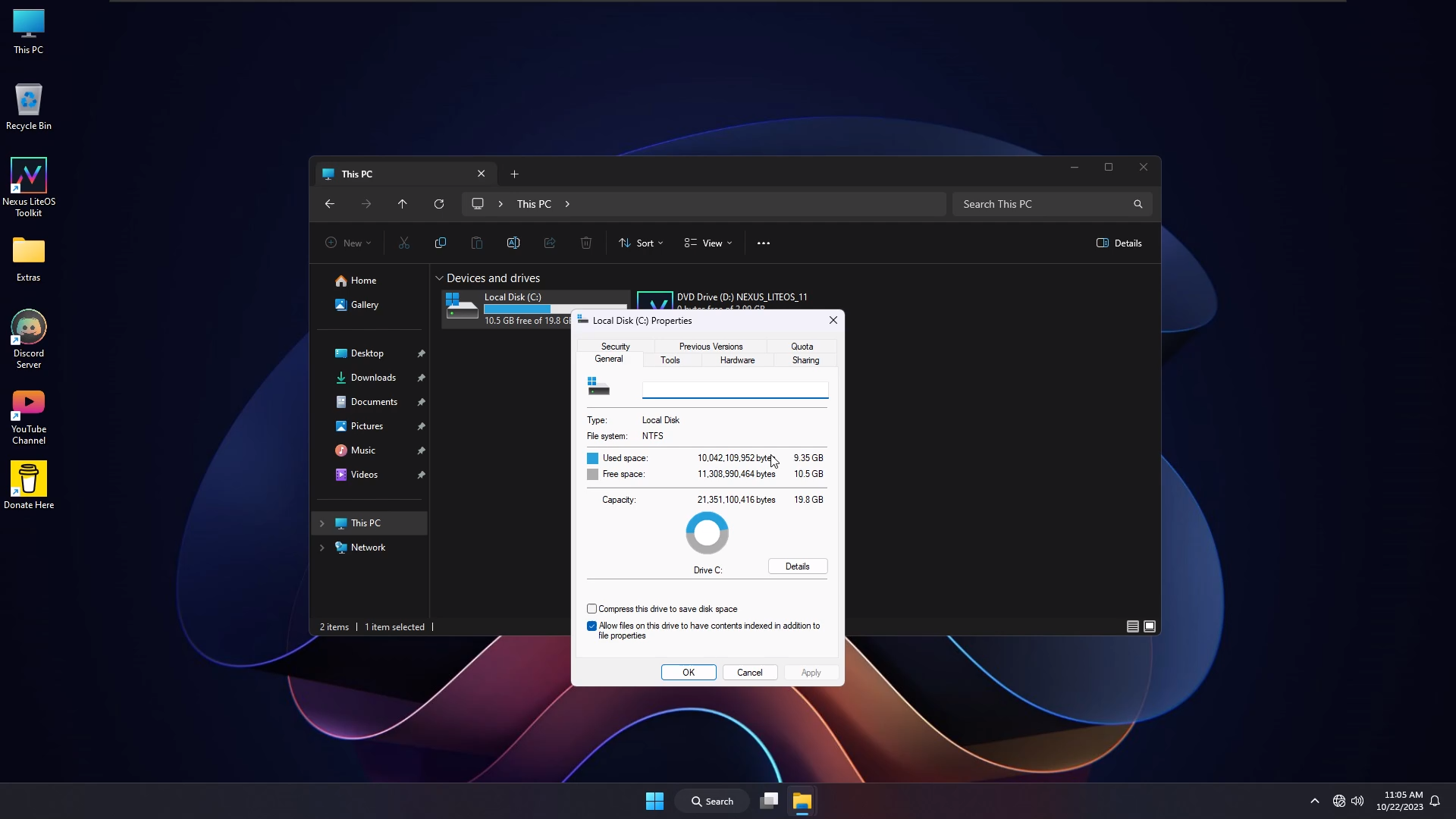Click the Copy toolbar icon

pyautogui.click(x=441, y=243)
